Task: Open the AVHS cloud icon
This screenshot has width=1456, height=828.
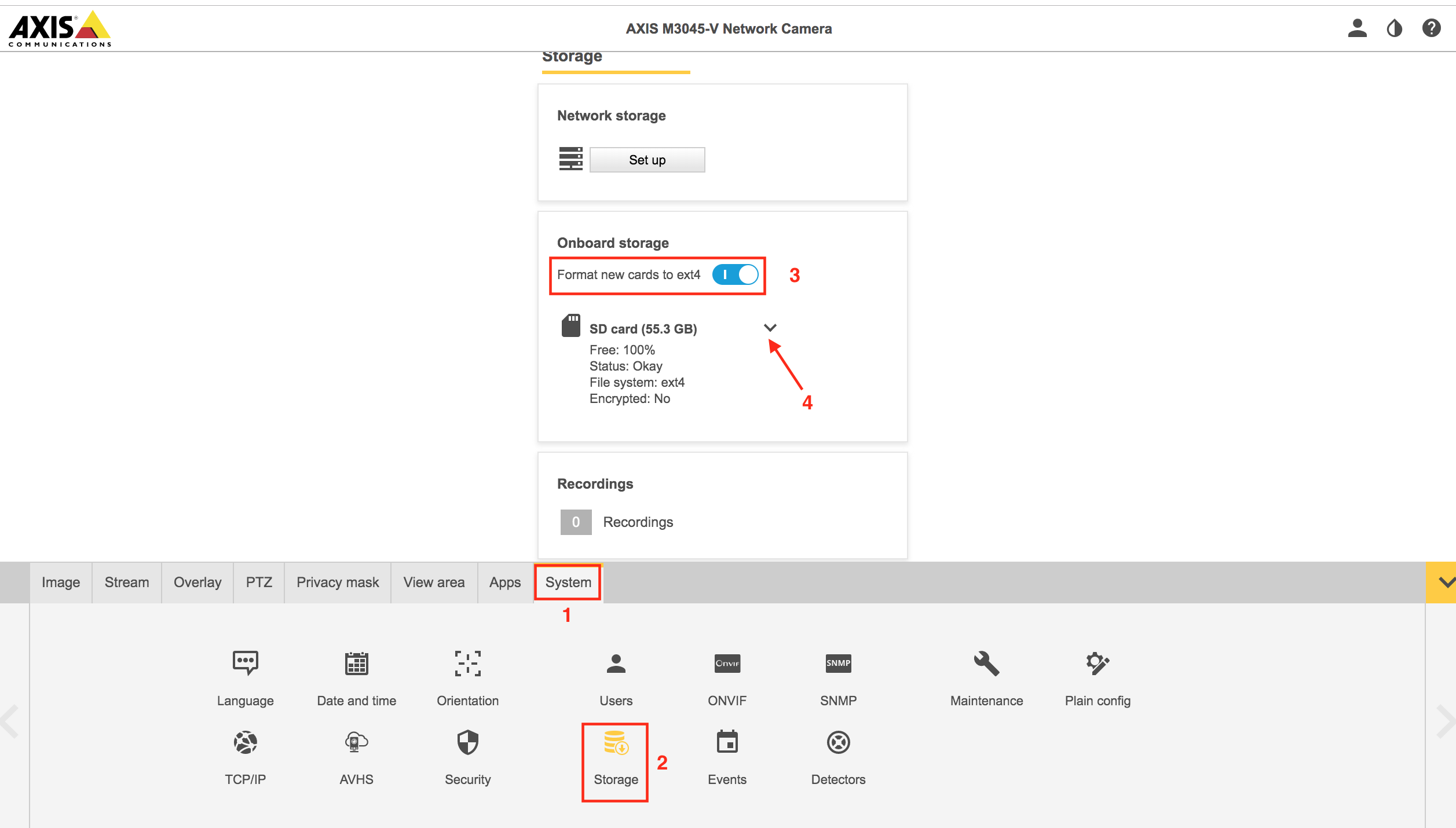Action: tap(357, 742)
